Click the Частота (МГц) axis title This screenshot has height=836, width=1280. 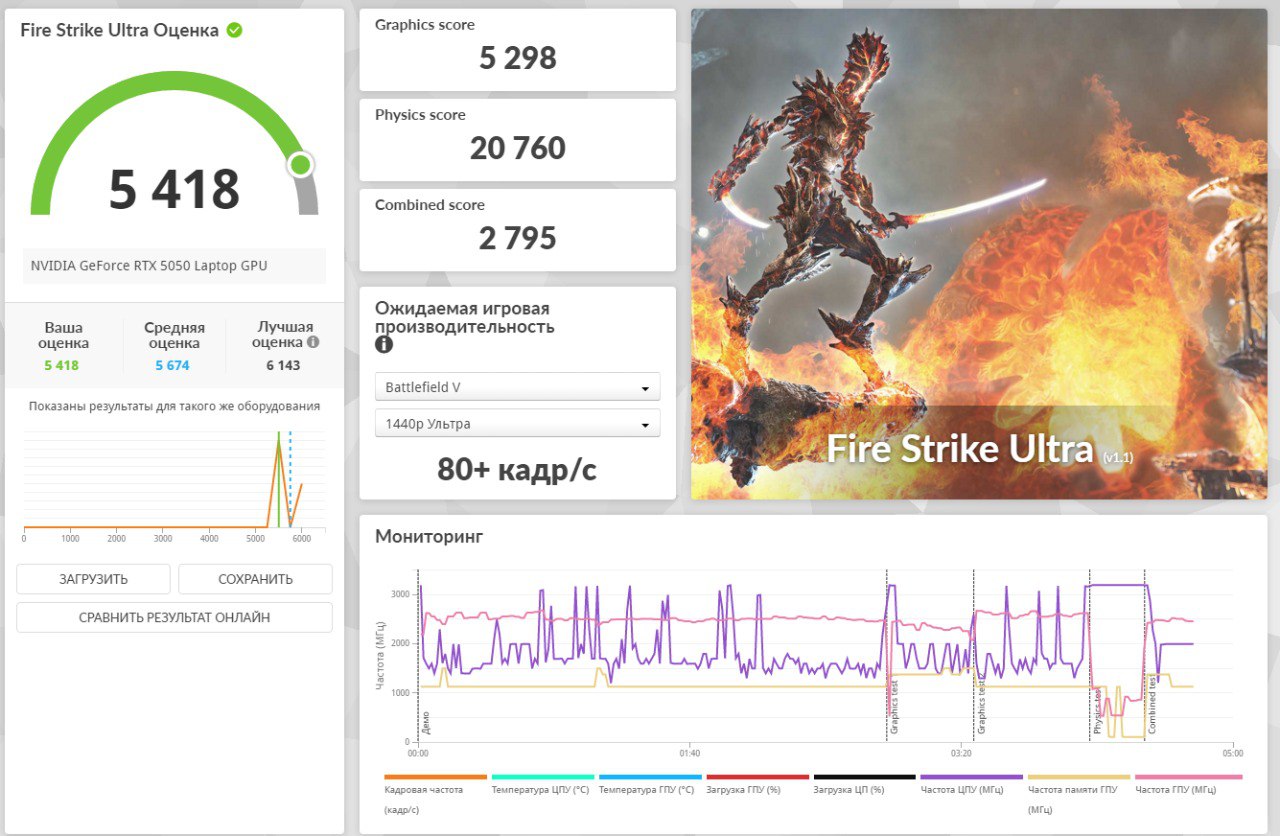click(380, 656)
